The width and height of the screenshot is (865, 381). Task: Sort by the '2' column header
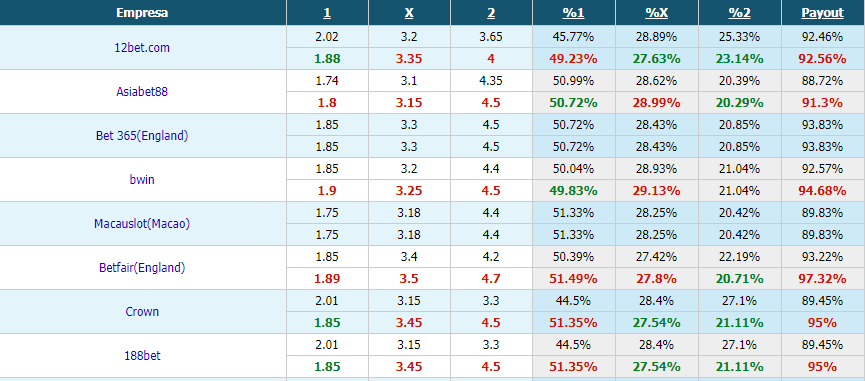pyautogui.click(x=491, y=13)
